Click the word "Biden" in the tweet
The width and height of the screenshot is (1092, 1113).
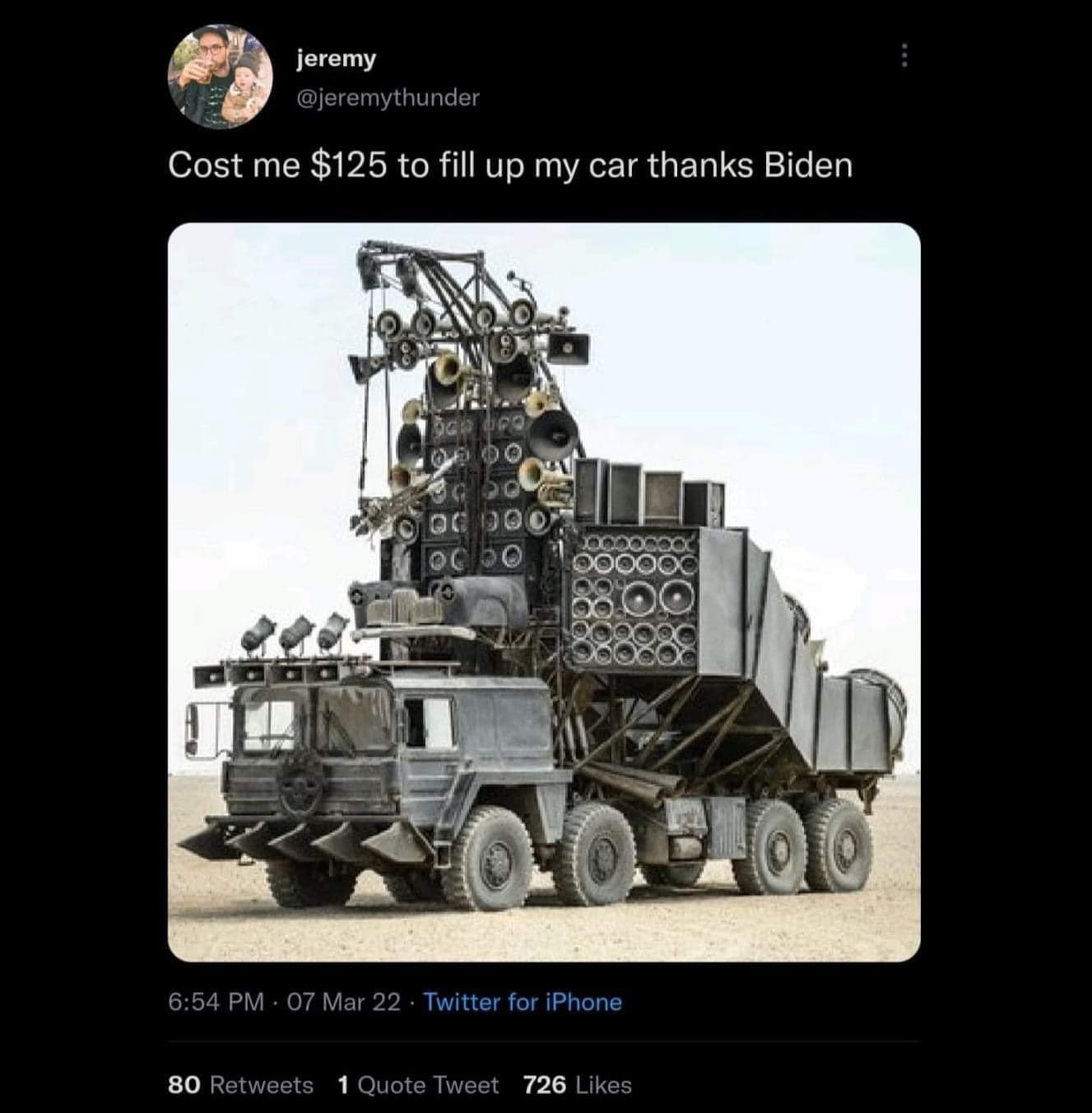click(808, 165)
